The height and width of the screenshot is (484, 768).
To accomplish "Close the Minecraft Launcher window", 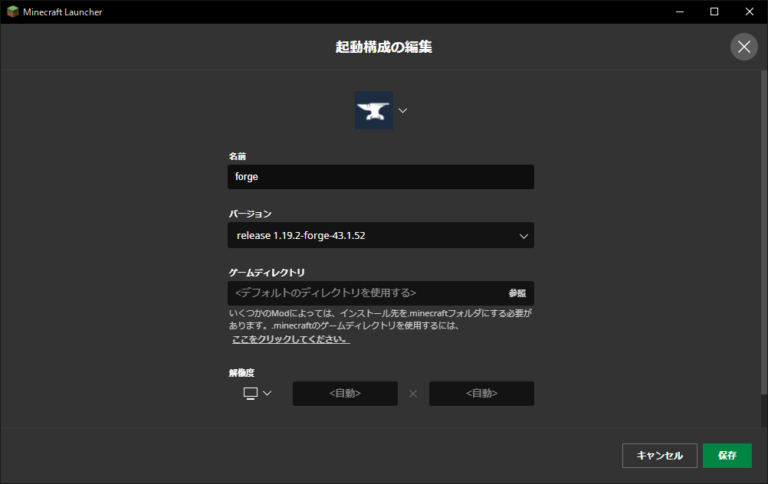I will coord(749,12).
